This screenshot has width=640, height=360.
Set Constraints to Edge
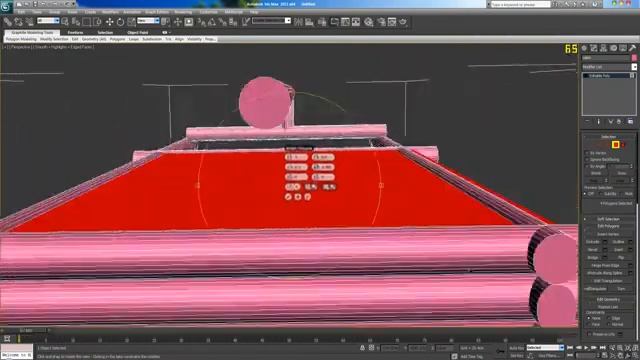point(609,318)
